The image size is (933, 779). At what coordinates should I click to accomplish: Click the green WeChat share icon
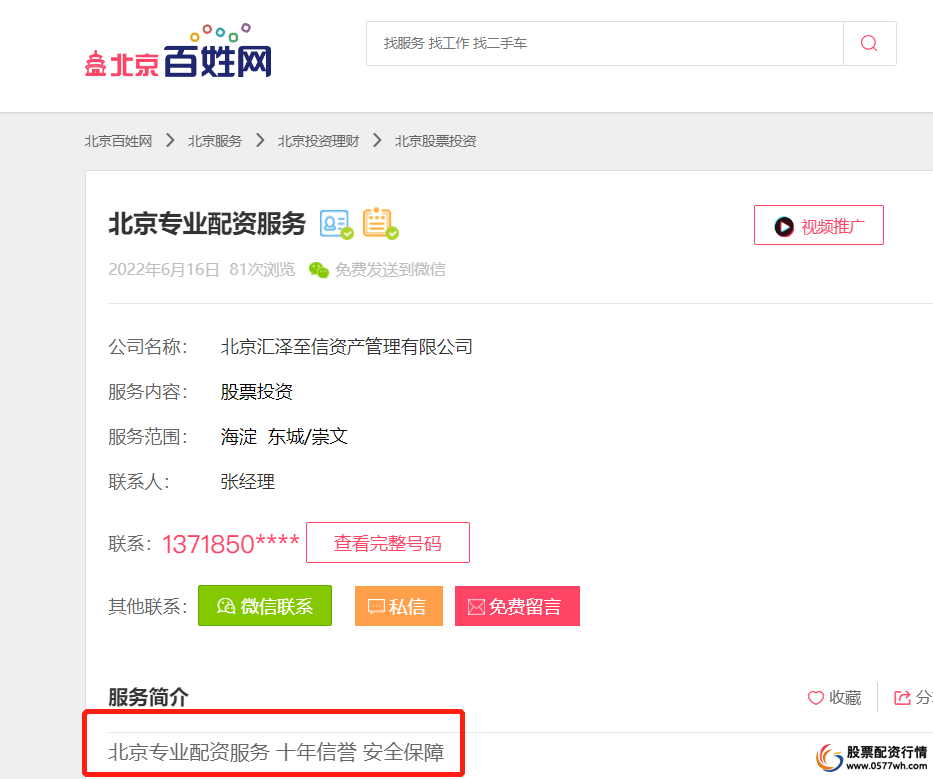319,269
